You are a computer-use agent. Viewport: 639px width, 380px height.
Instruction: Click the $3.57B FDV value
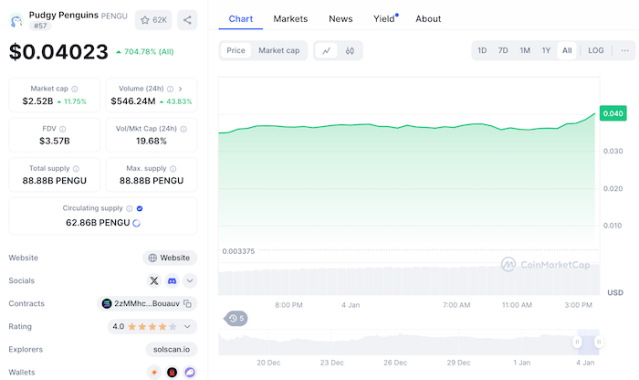click(55, 141)
